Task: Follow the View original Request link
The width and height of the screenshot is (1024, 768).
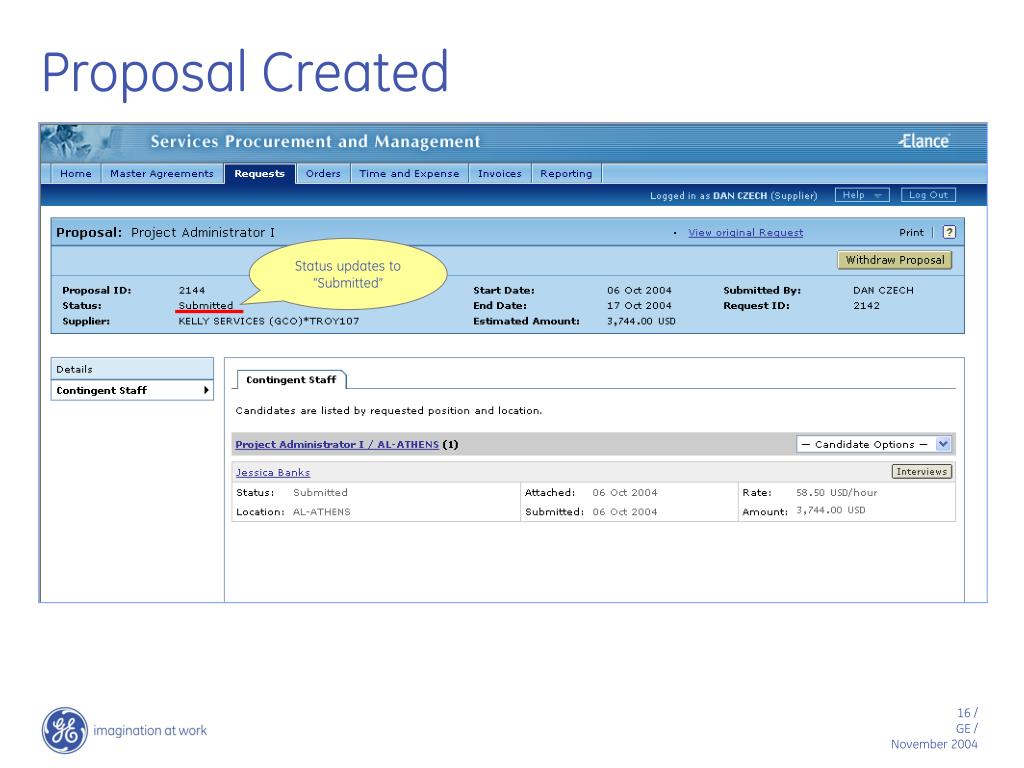Action: click(x=745, y=233)
